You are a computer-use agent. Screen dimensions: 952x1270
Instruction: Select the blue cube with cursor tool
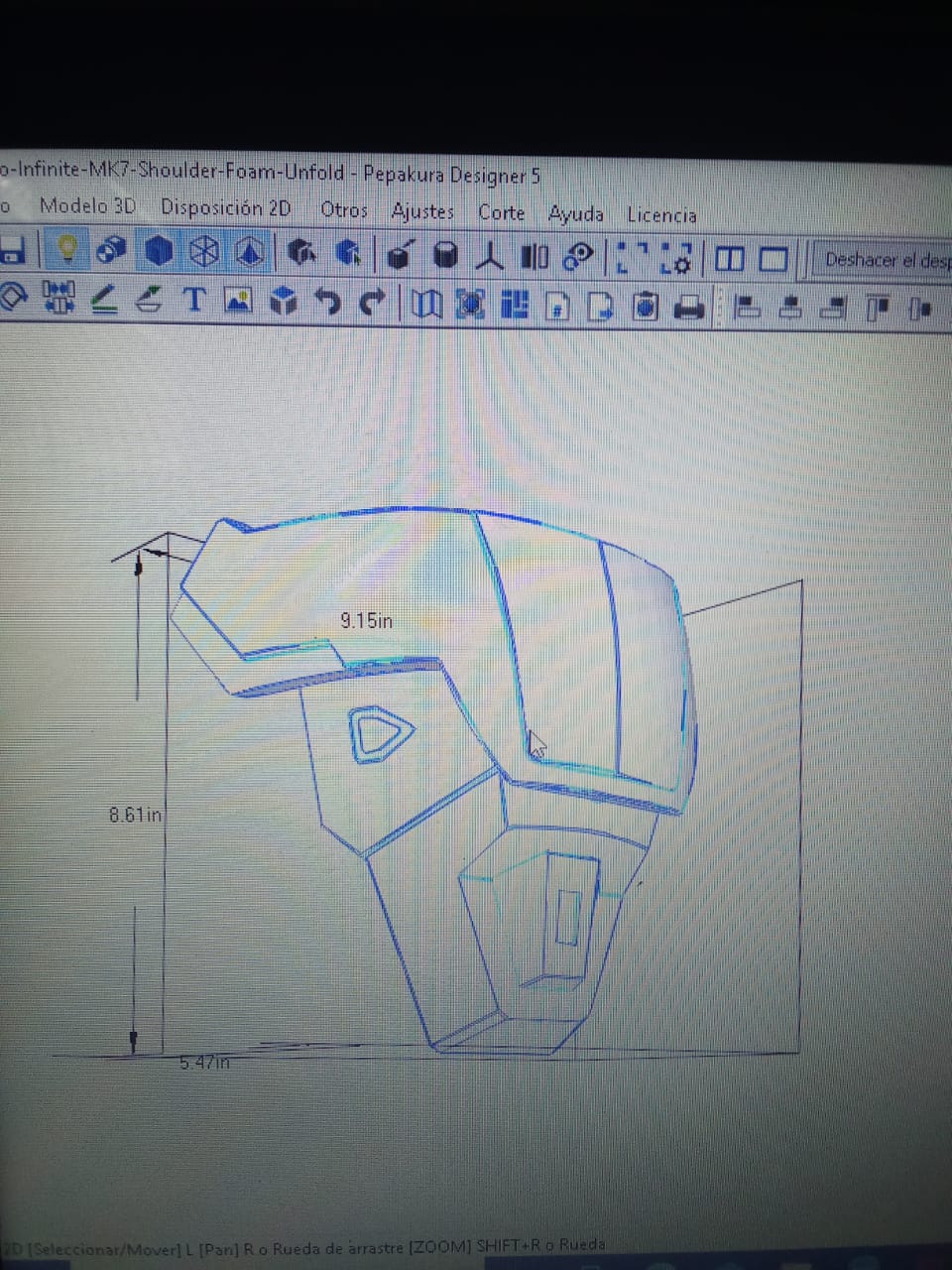coord(347,254)
